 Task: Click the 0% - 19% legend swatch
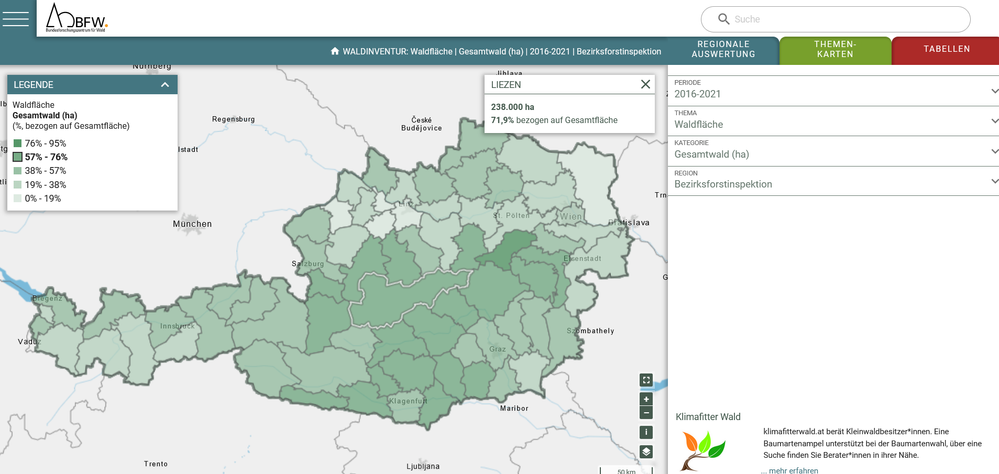(18, 199)
